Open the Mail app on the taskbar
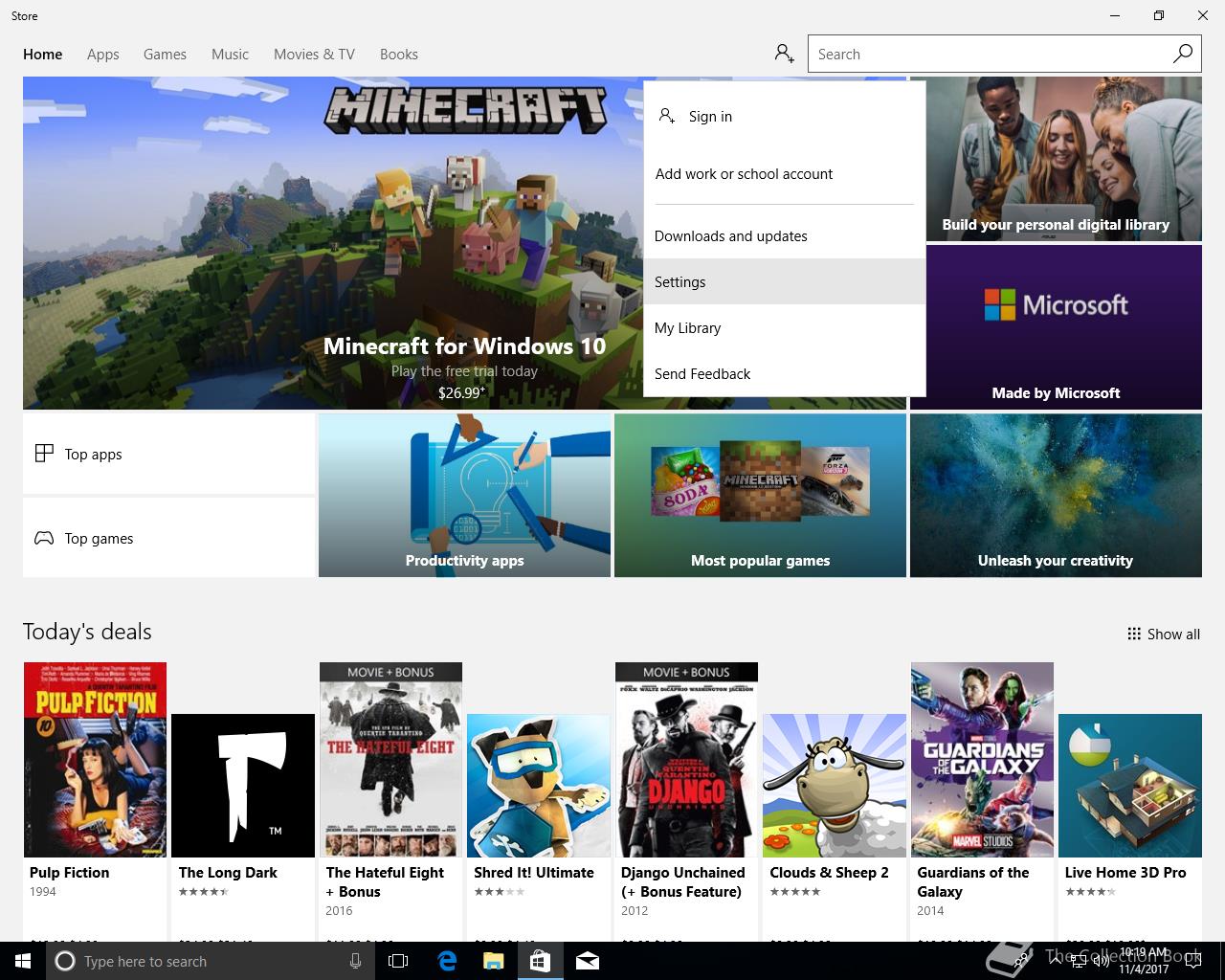 tap(588, 961)
